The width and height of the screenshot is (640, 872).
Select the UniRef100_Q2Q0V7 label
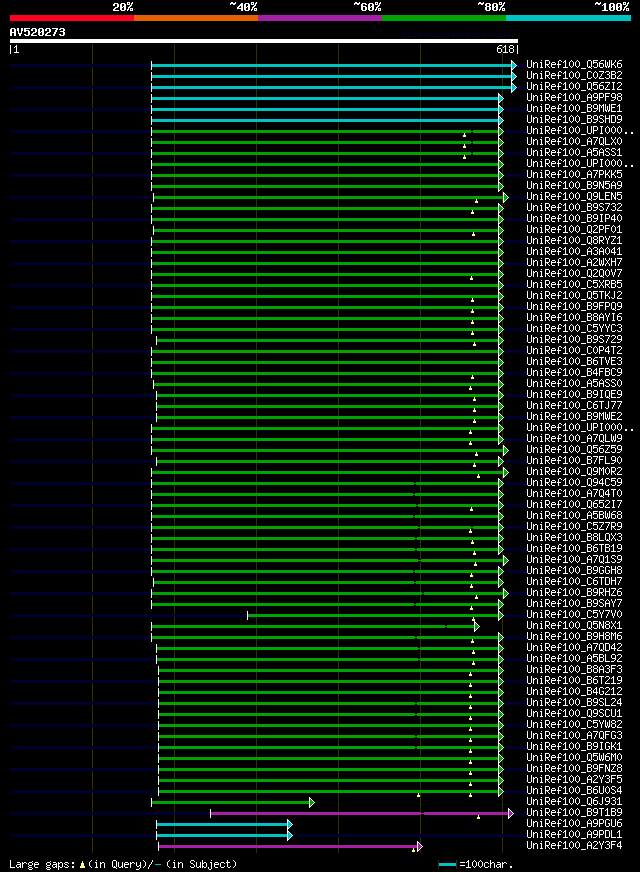point(574,274)
